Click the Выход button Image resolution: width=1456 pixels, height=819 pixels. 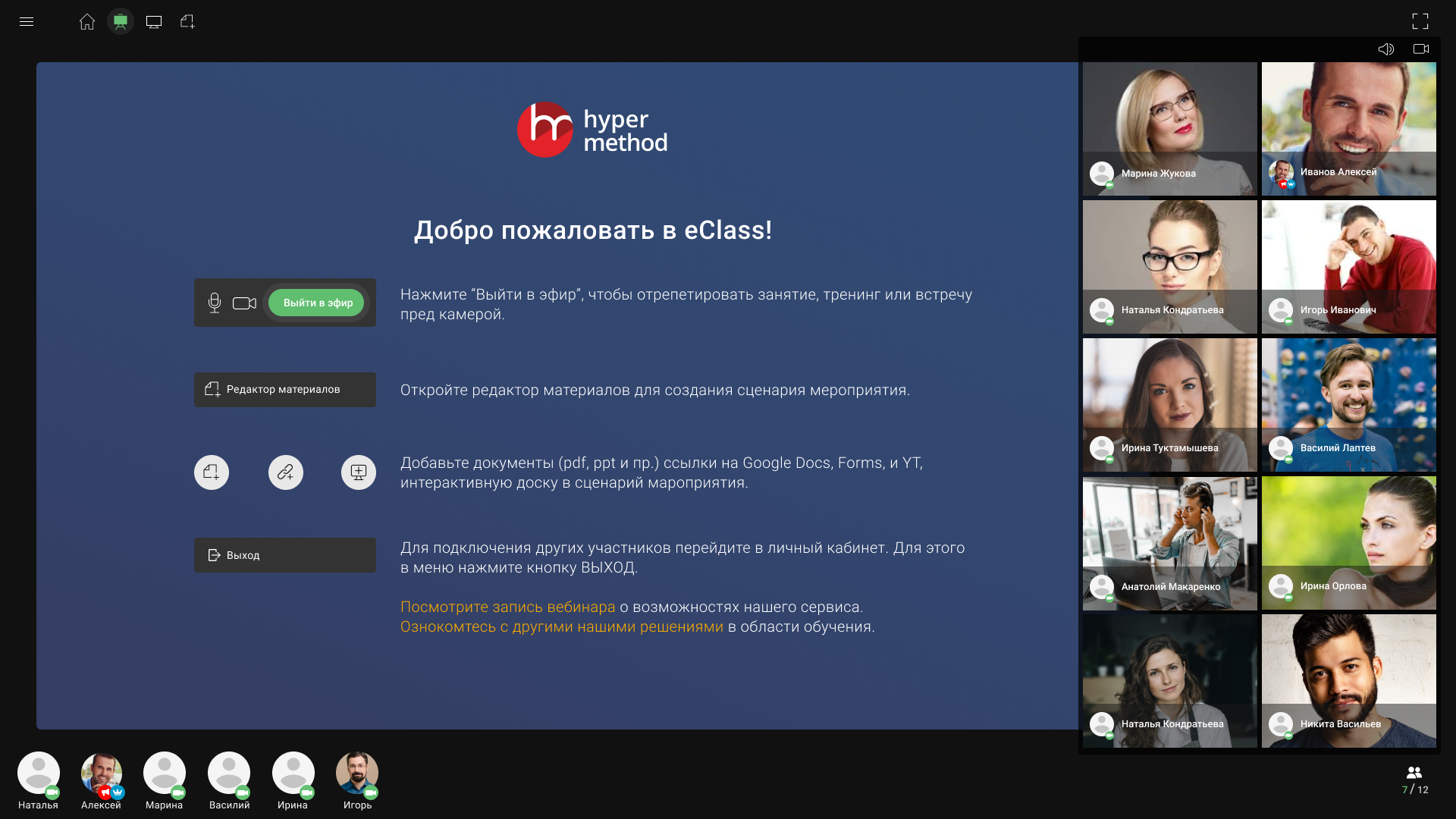tap(285, 555)
